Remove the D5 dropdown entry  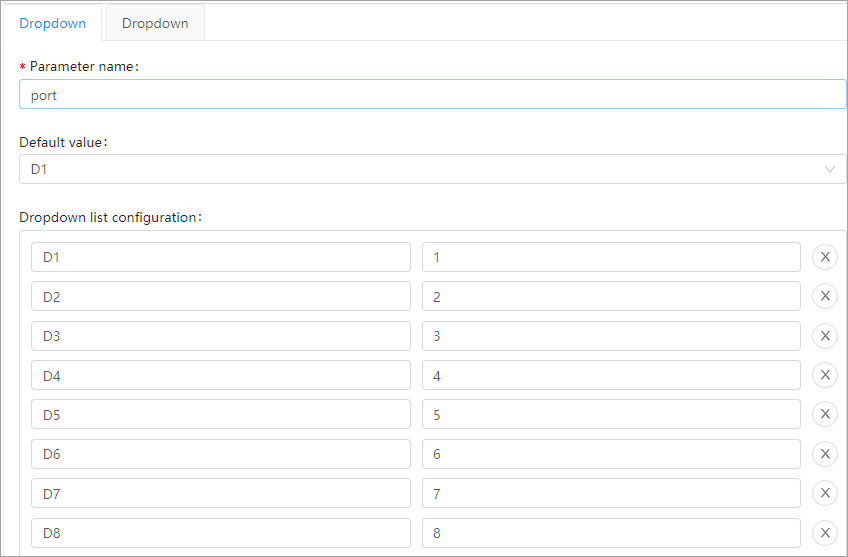[825, 414]
